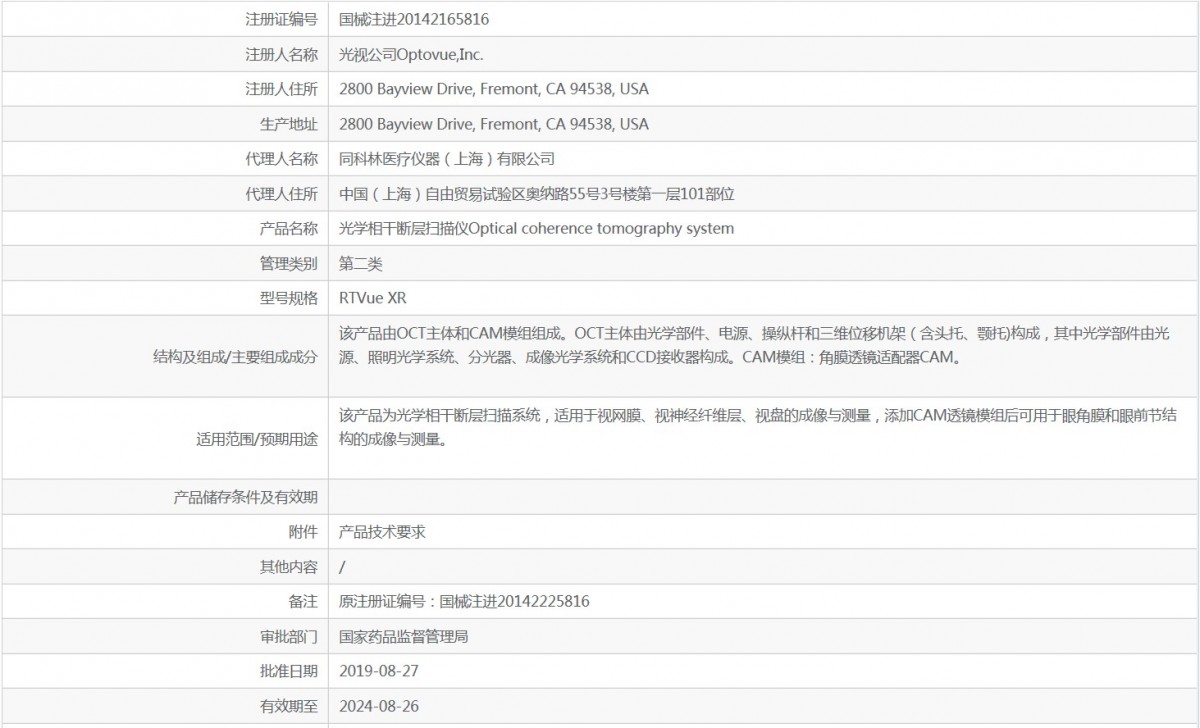The width and height of the screenshot is (1200, 728).
Task: Click the 有效期至 label
Action: tap(289, 706)
